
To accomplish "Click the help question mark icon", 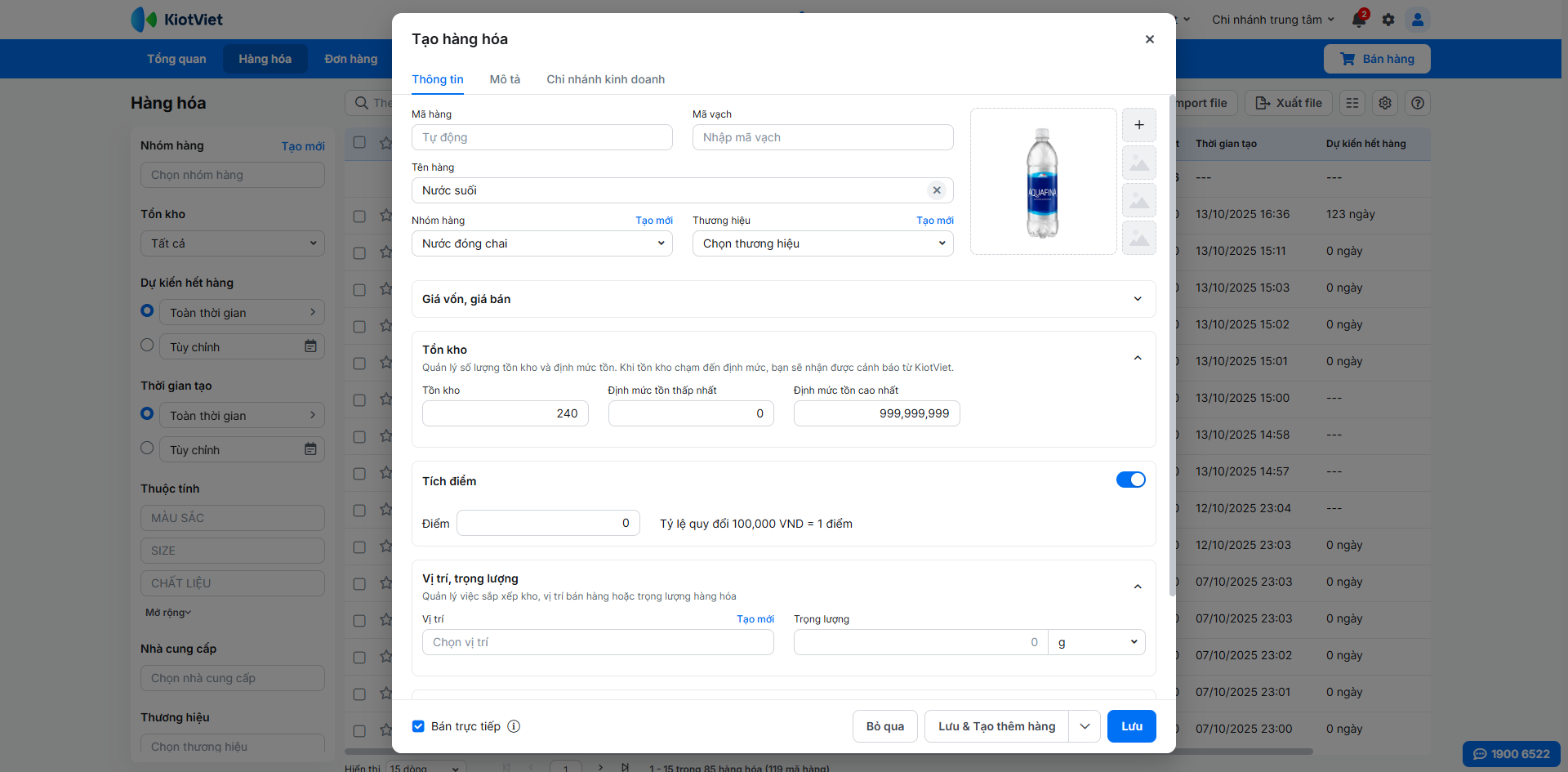I will tap(1418, 103).
